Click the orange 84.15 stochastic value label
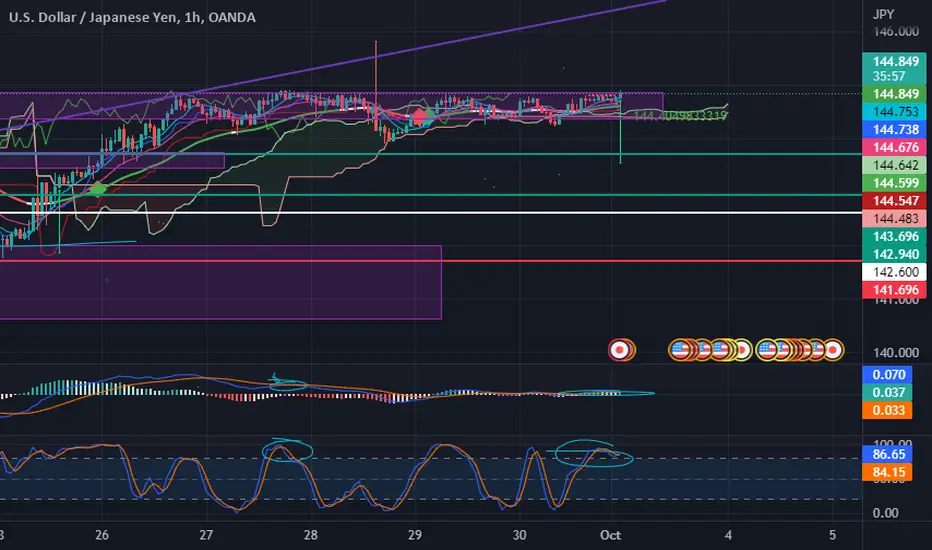The height and width of the screenshot is (550, 932). coord(887,472)
